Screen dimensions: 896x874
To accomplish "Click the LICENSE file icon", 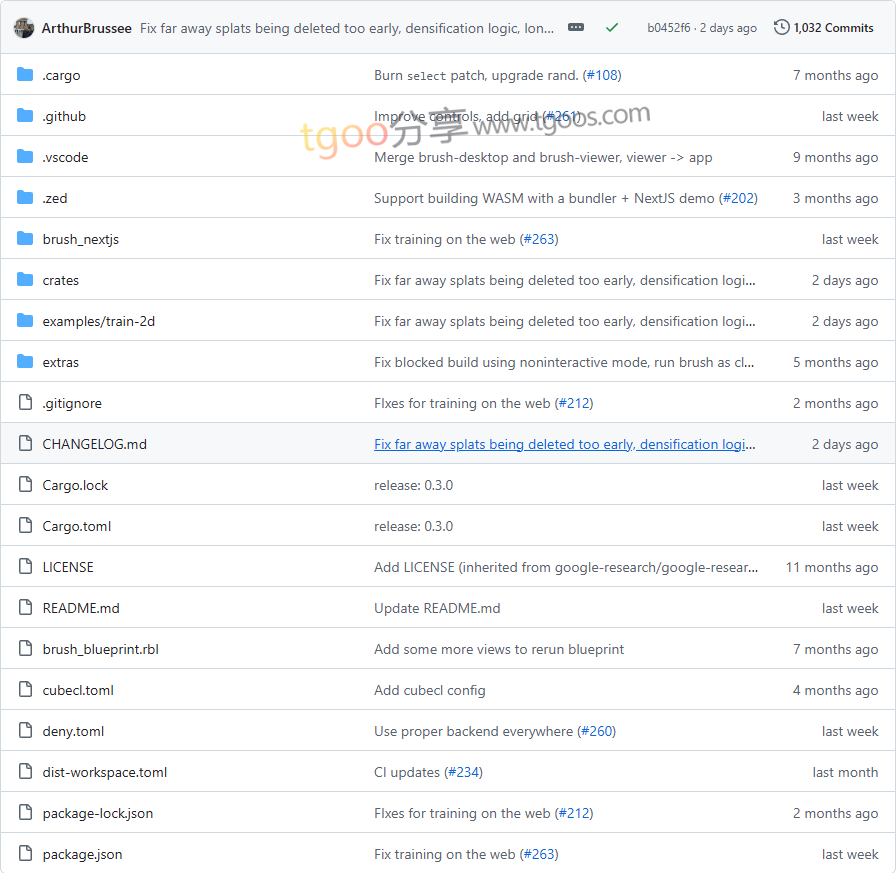I will tap(25, 567).
